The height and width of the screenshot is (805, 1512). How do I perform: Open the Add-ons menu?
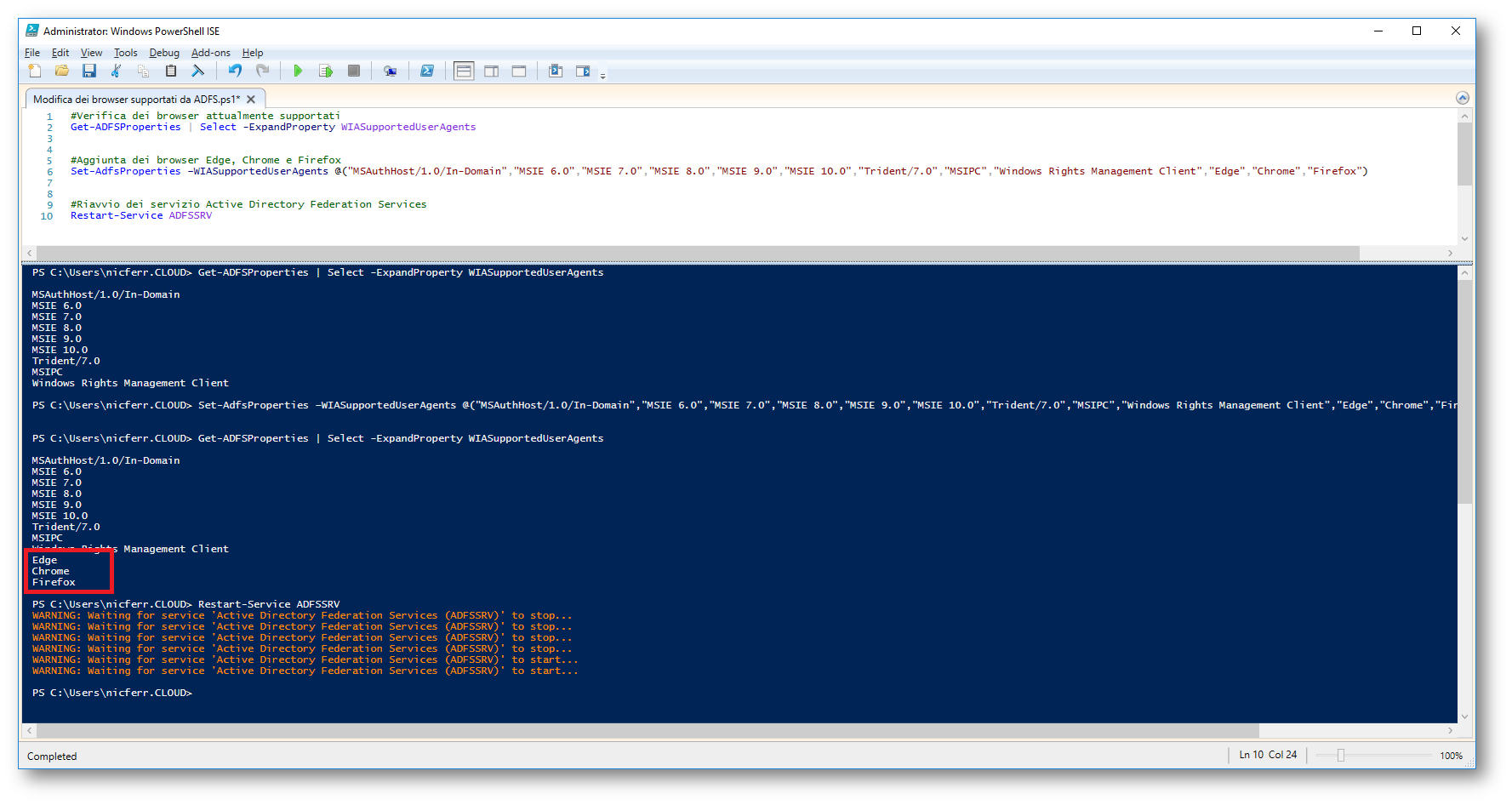click(210, 53)
